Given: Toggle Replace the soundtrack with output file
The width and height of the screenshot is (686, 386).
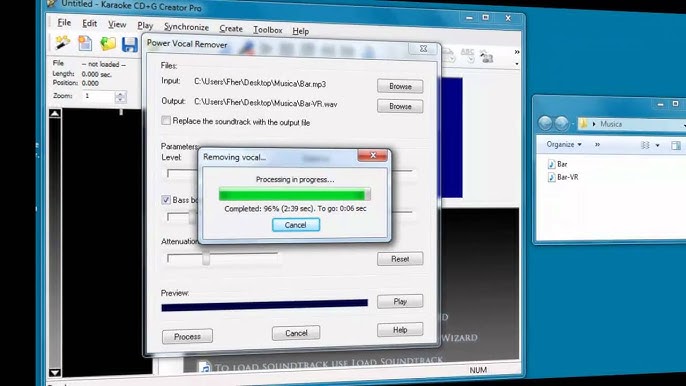Looking at the screenshot, I should [166, 120].
